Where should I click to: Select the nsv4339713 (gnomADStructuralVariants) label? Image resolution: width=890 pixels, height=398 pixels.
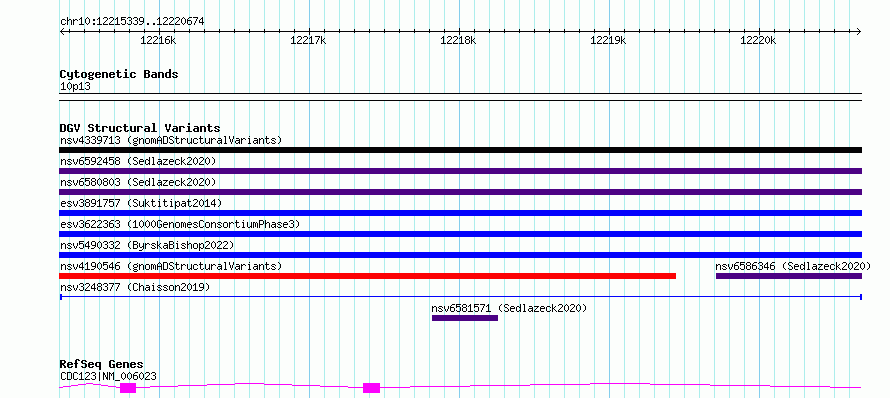[x=171, y=140]
